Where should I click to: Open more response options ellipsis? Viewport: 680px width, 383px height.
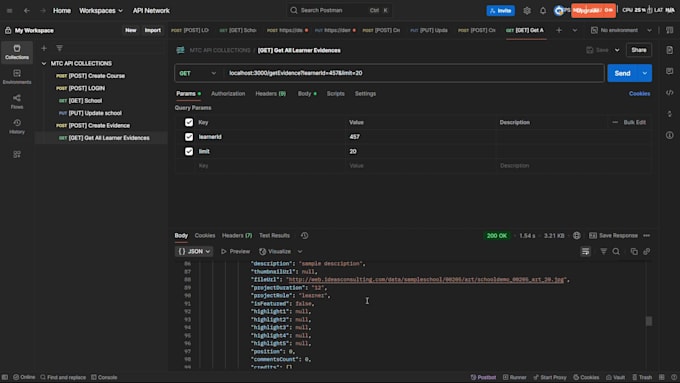647,236
